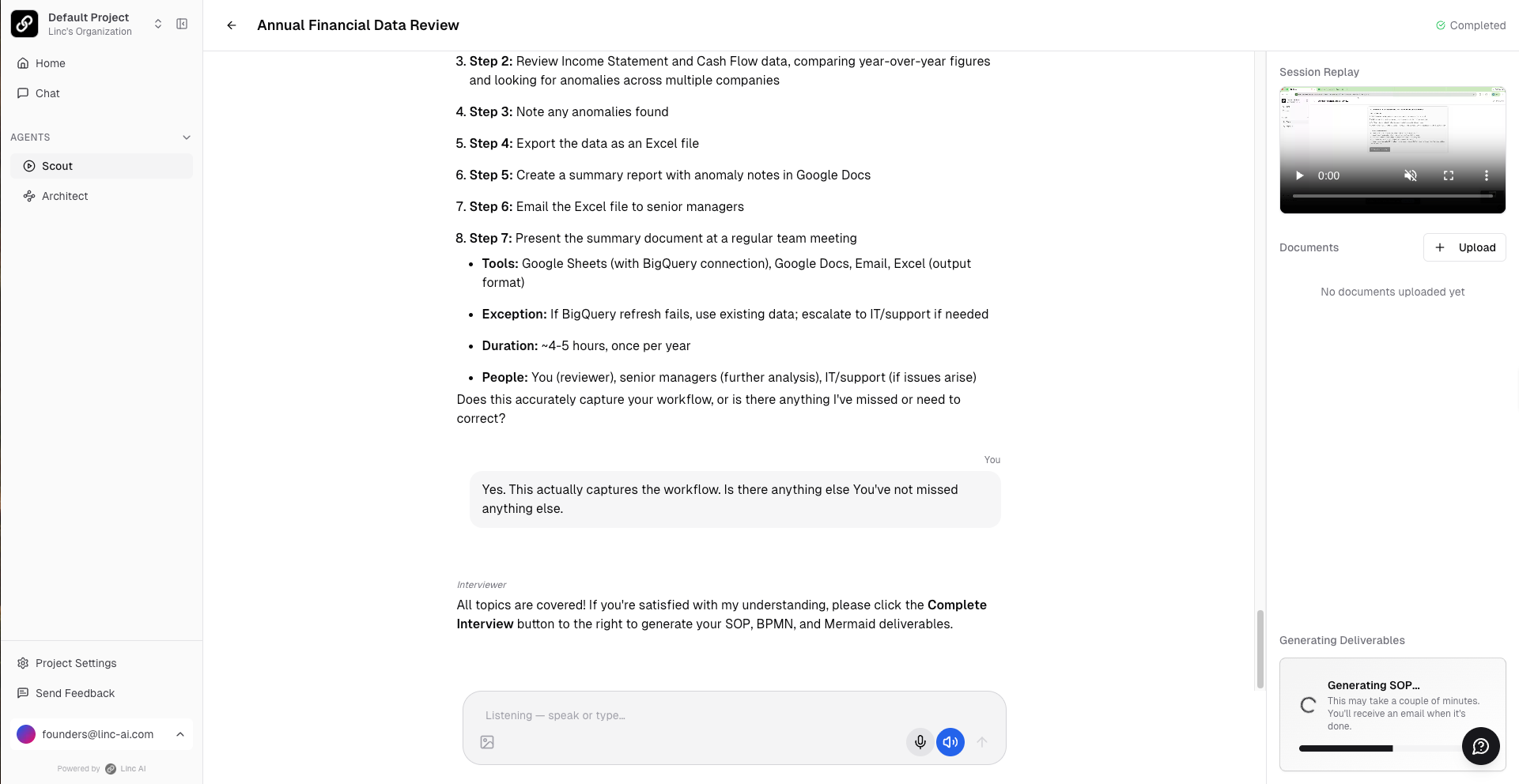This screenshot has height=784, width=1519.
Task: Toggle the microphone input
Action: (920, 742)
